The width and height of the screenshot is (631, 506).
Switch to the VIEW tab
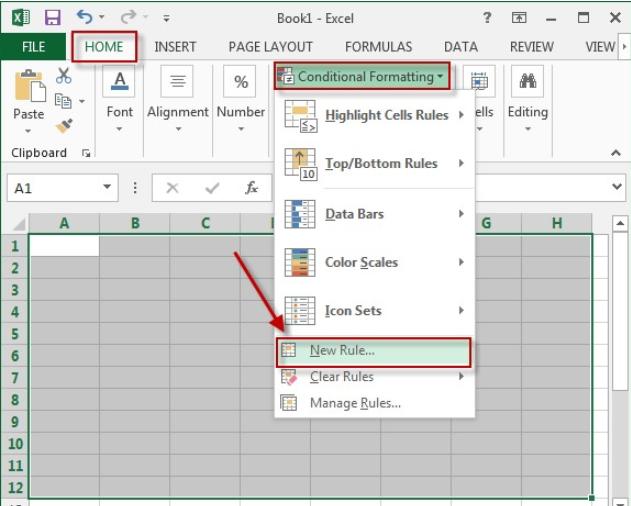(x=600, y=47)
